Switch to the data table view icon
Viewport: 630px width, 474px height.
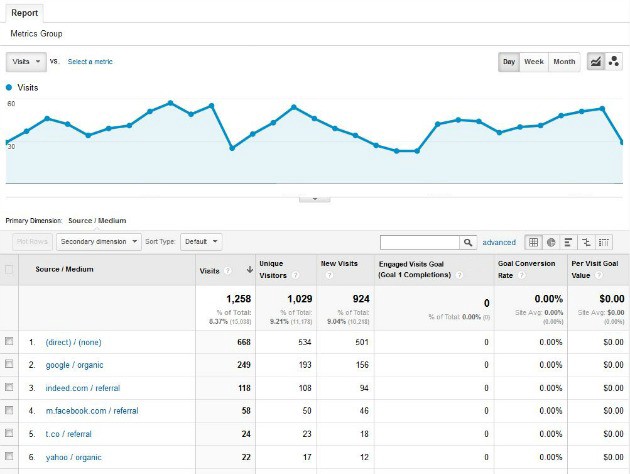pyautogui.click(x=533, y=242)
